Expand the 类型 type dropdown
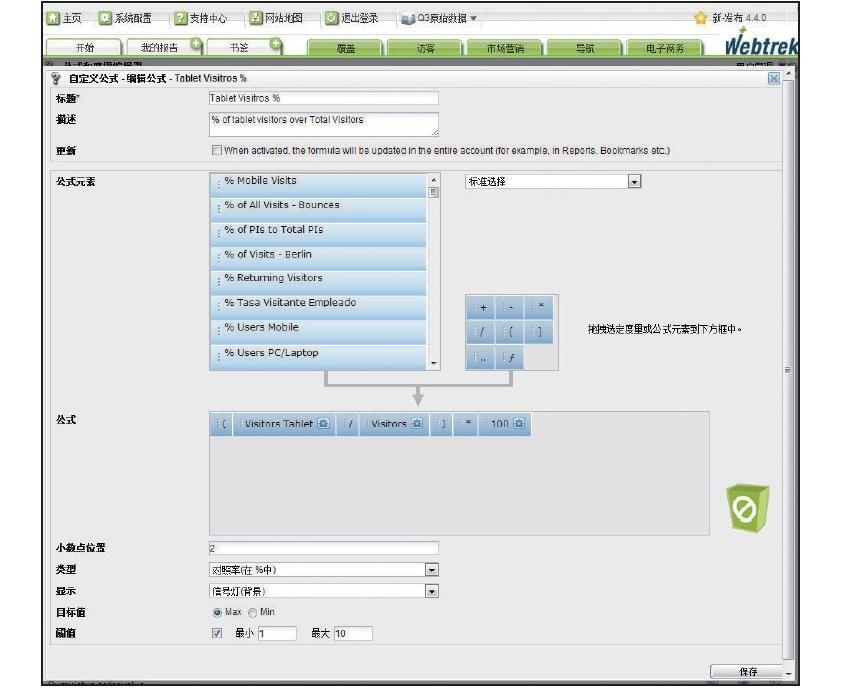Viewport: 858px width, 690px height. (x=432, y=570)
